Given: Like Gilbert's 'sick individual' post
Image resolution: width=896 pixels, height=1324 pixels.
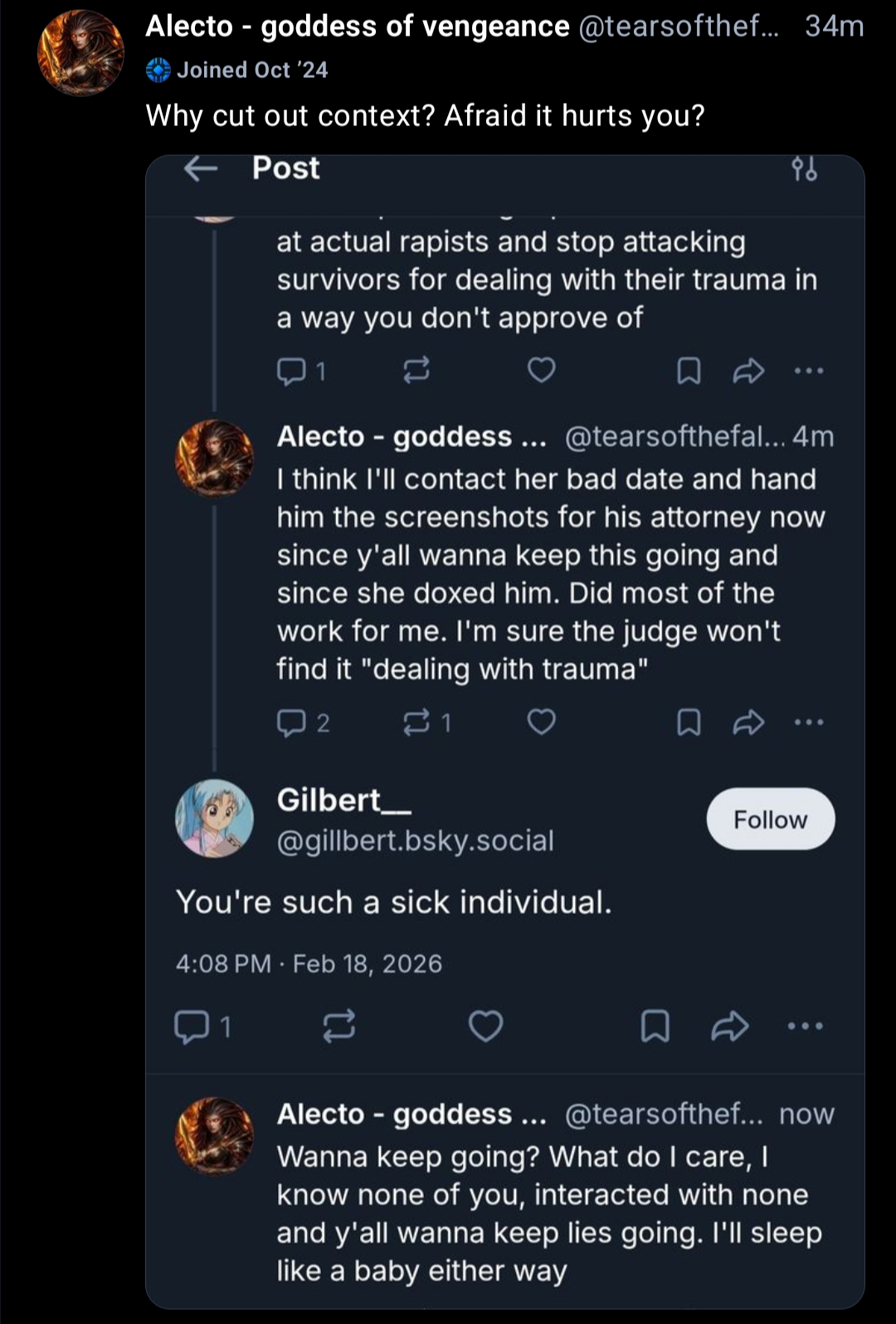Looking at the screenshot, I should pyautogui.click(x=485, y=1027).
